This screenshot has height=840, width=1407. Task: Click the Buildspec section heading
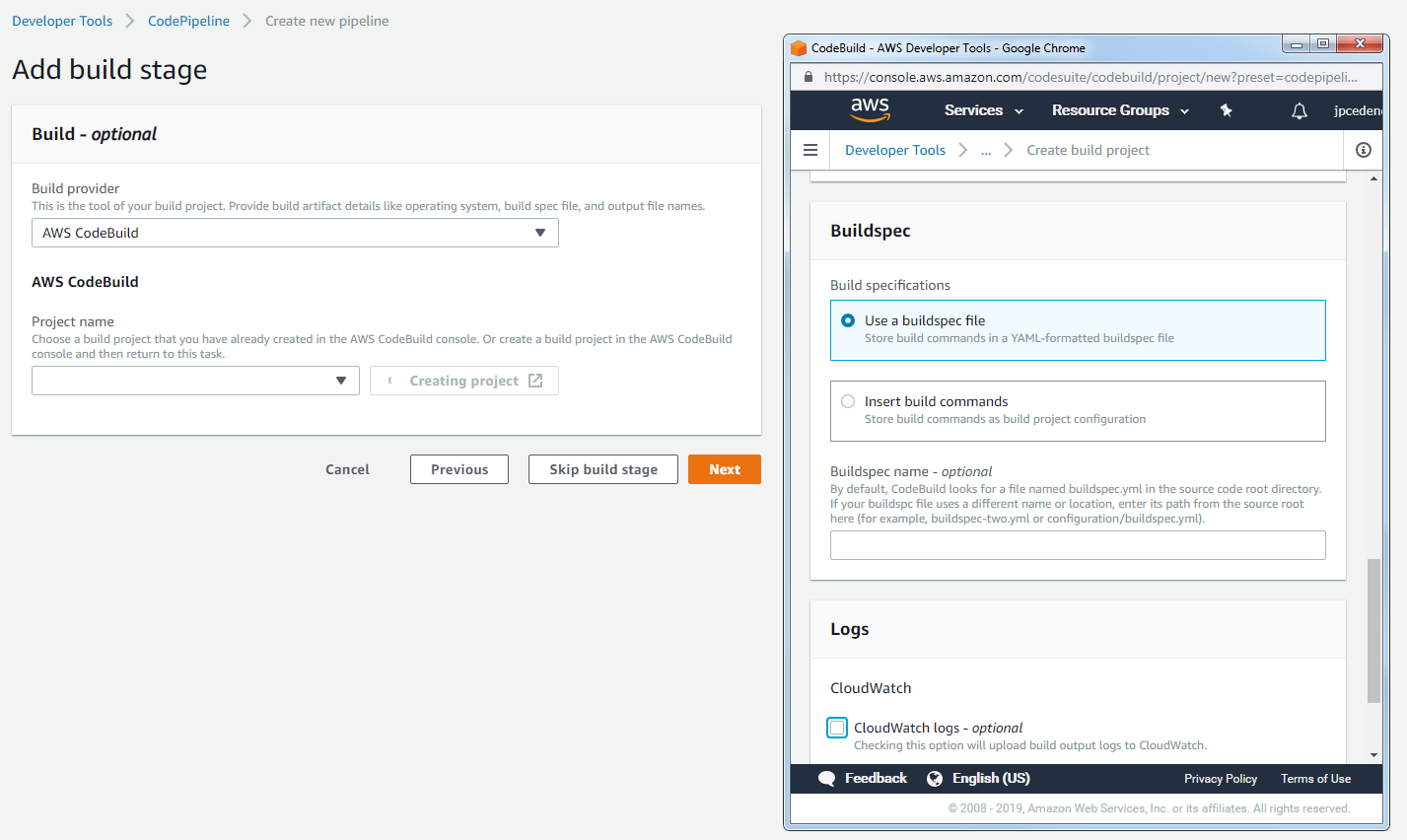point(871,231)
